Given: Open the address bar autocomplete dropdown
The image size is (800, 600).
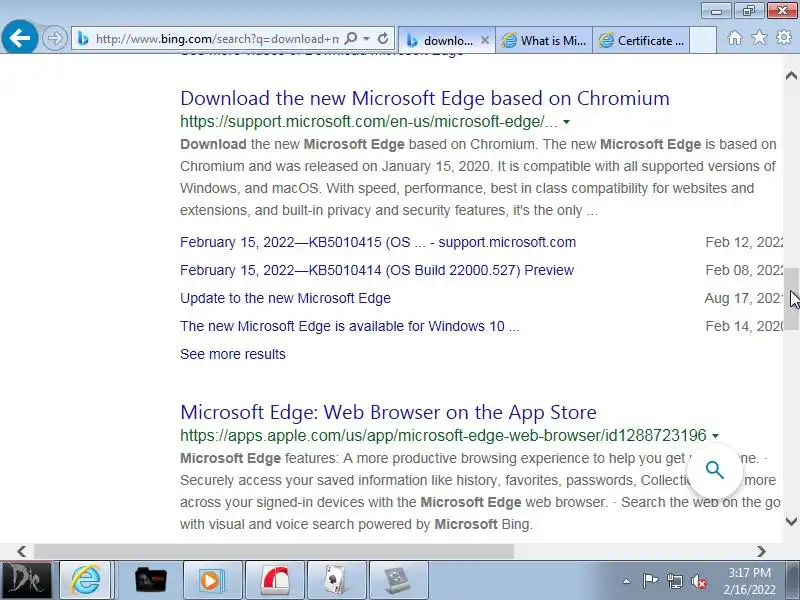Looking at the screenshot, I should [x=366, y=38].
